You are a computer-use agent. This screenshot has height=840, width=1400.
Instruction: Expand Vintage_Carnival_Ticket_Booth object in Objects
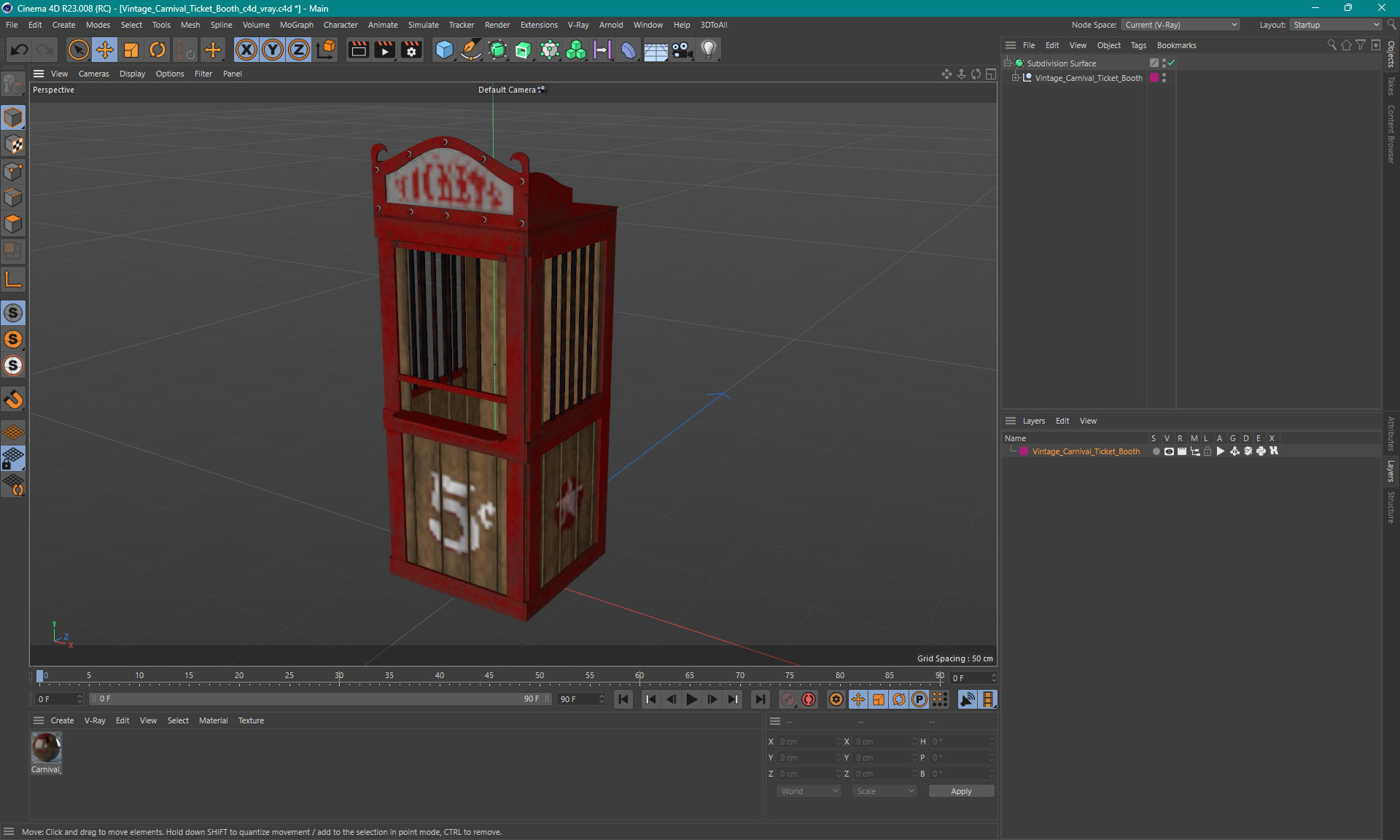point(1015,78)
